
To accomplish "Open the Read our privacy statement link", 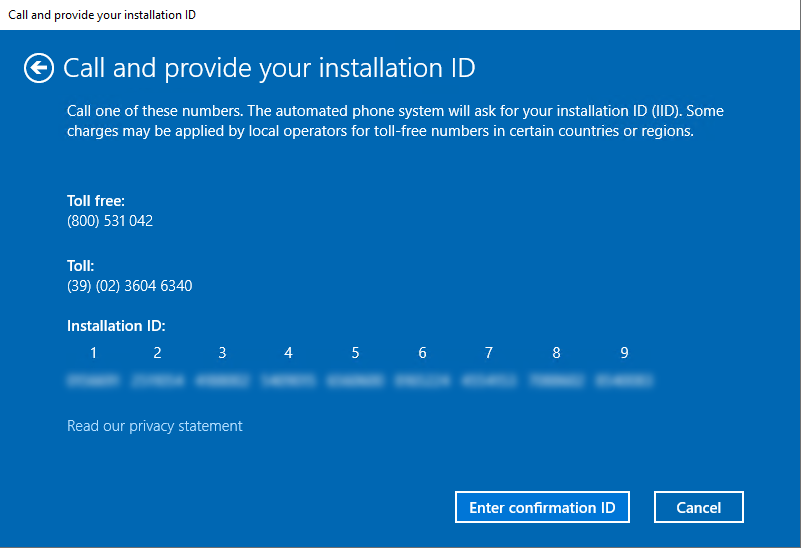I will [x=154, y=426].
